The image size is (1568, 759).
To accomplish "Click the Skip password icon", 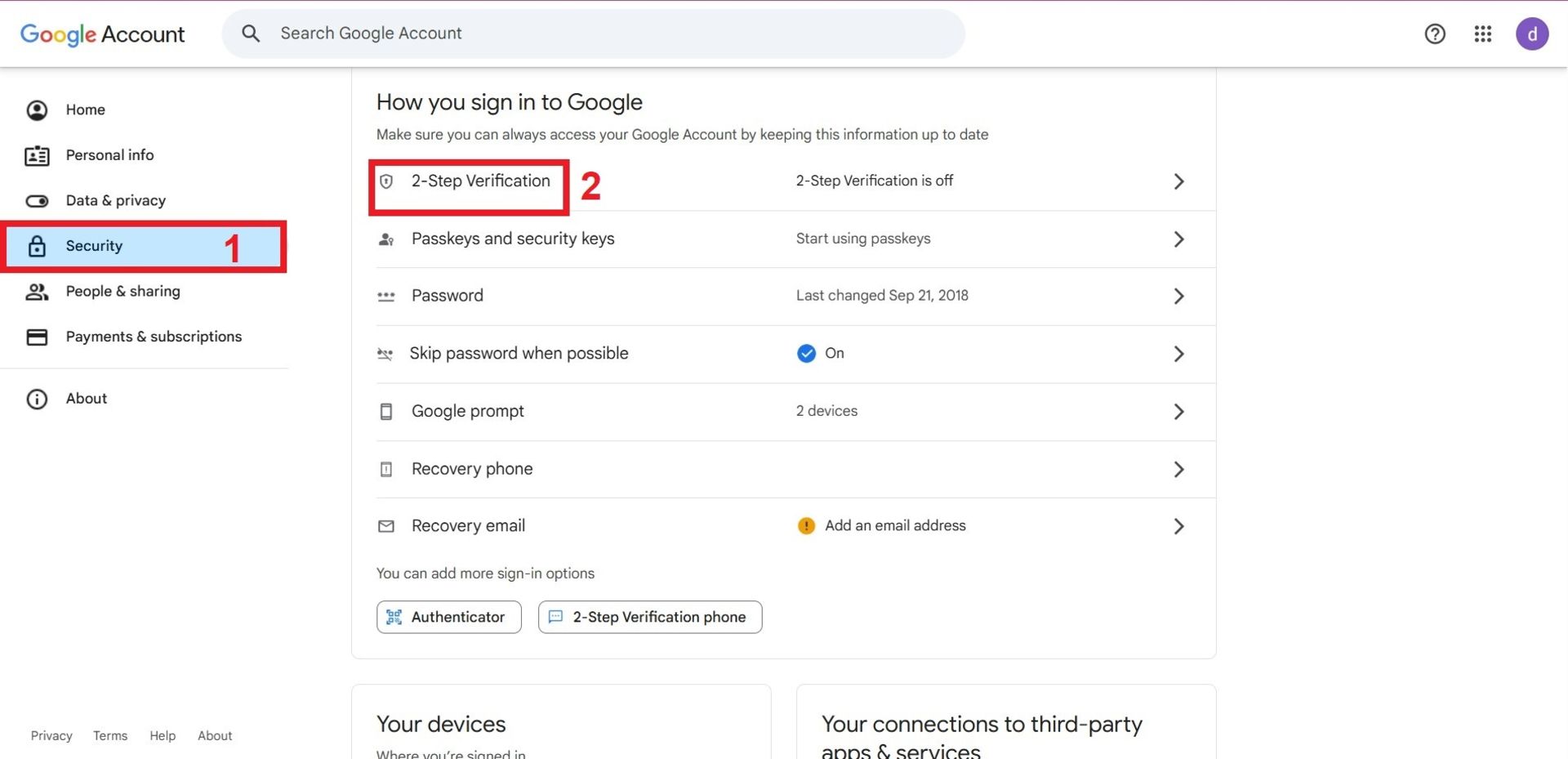I will click(x=385, y=354).
